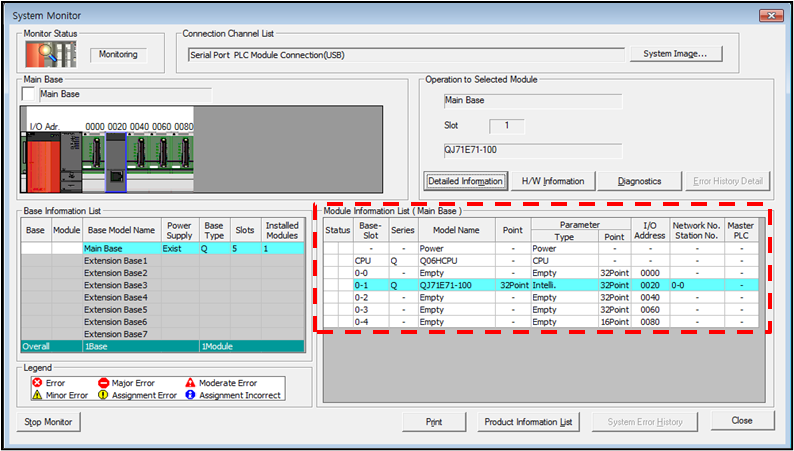Select Extension Base7 row
The image size is (794, 451).
[163, 334]
